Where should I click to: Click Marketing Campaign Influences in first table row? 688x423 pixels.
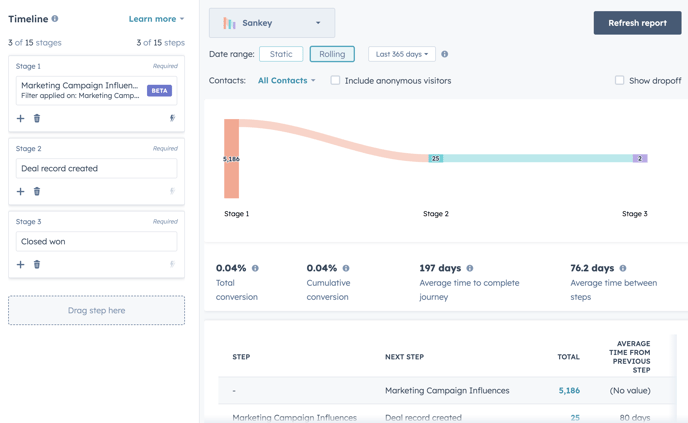pyautogui.click(x=447, y=391)
